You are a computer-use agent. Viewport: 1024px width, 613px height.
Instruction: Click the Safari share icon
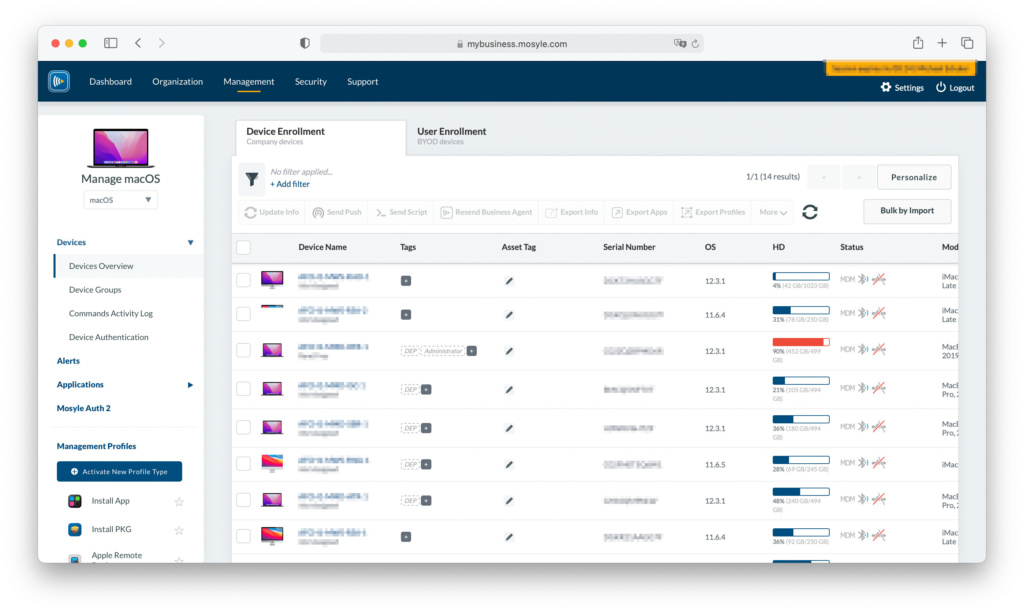[x=917, y=43]
